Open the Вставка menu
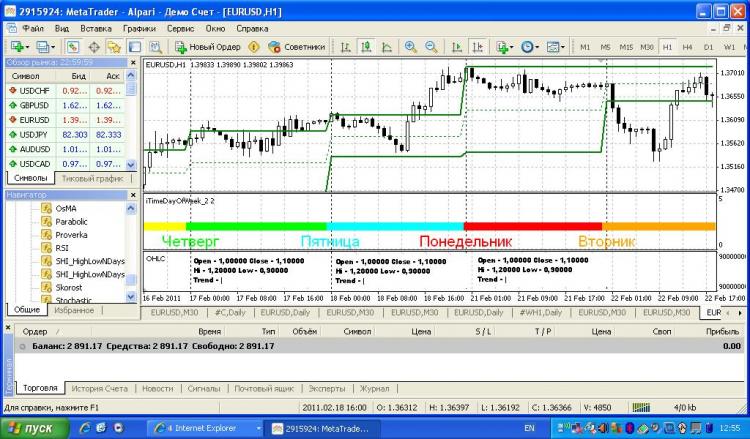 pos(96,29)
